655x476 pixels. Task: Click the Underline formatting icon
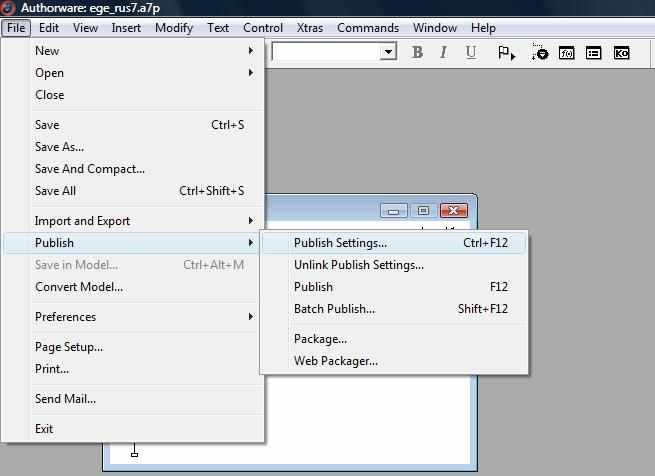click(x=471, y=53)
